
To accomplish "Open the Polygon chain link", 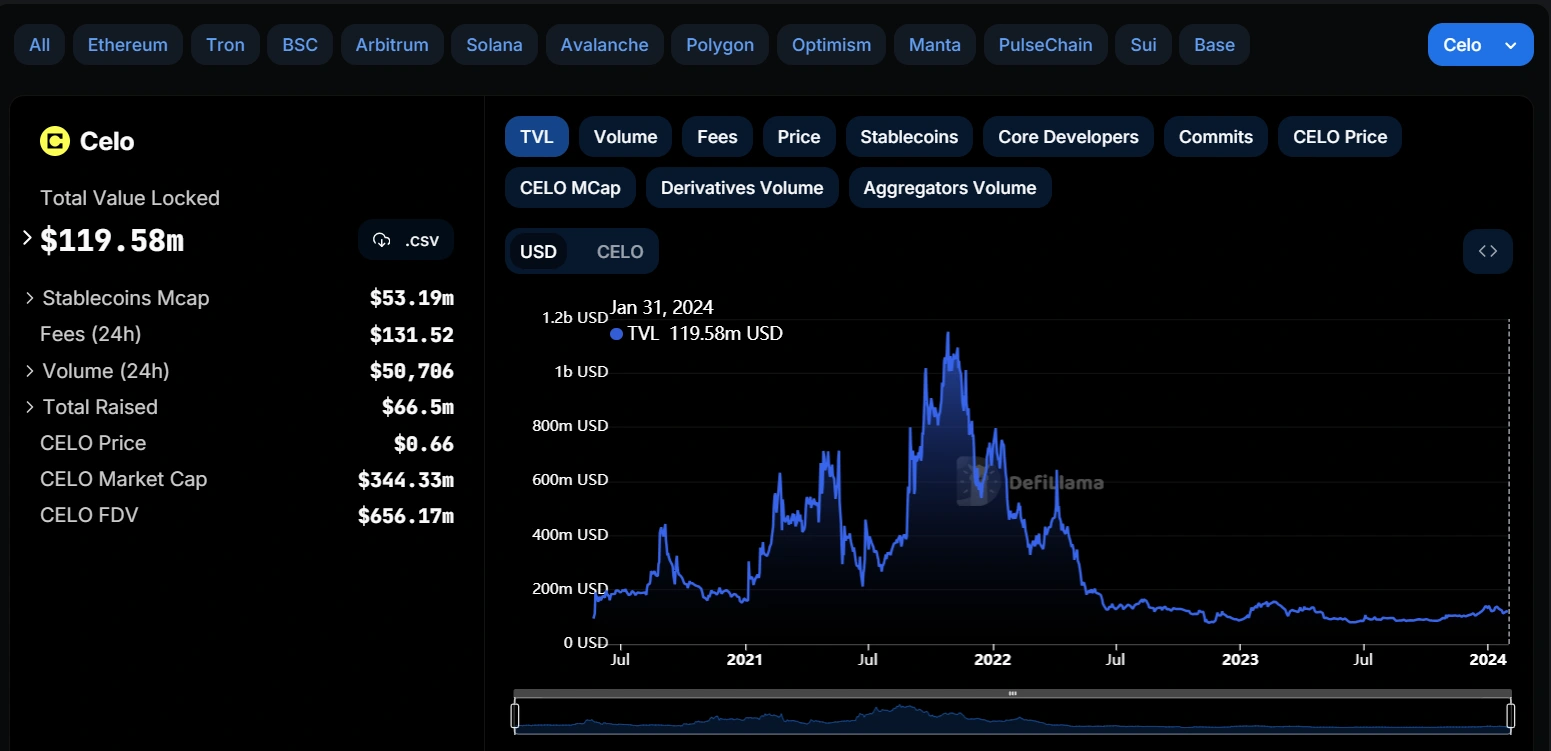I will pos(720,45).
